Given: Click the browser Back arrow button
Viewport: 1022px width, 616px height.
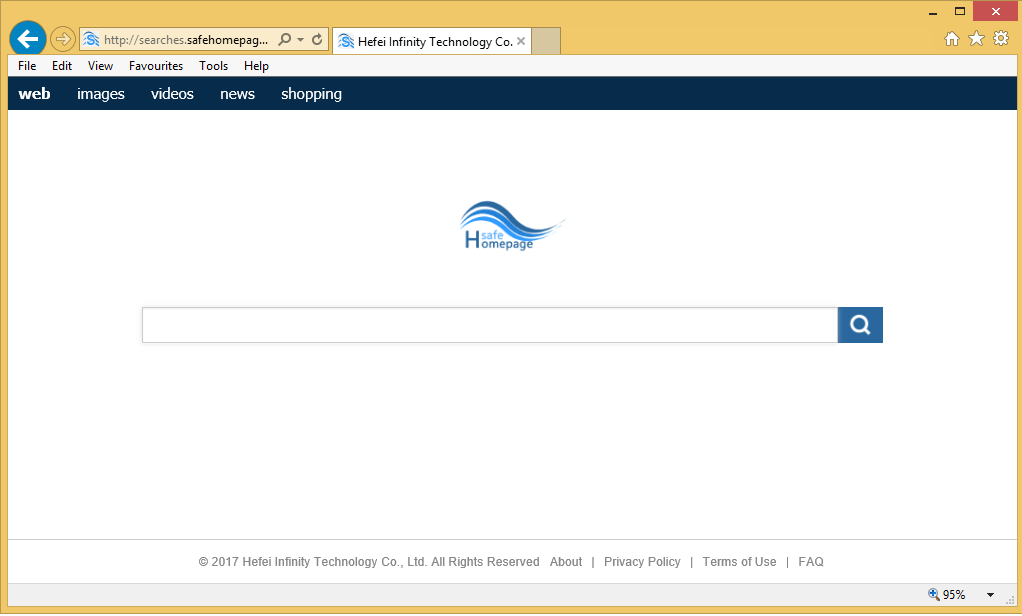Looking at the screenshot, I should 27,39.
